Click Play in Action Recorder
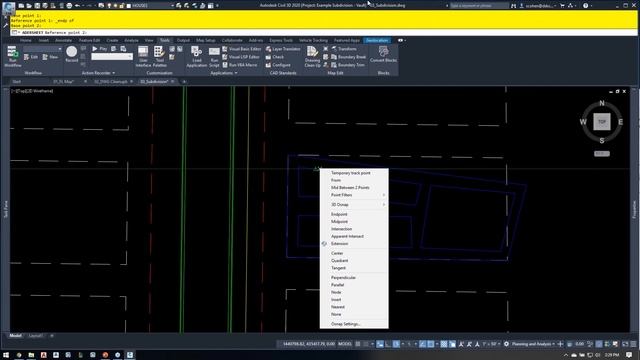The width and height of the screenshot is (640, 360). pos(99,49)
